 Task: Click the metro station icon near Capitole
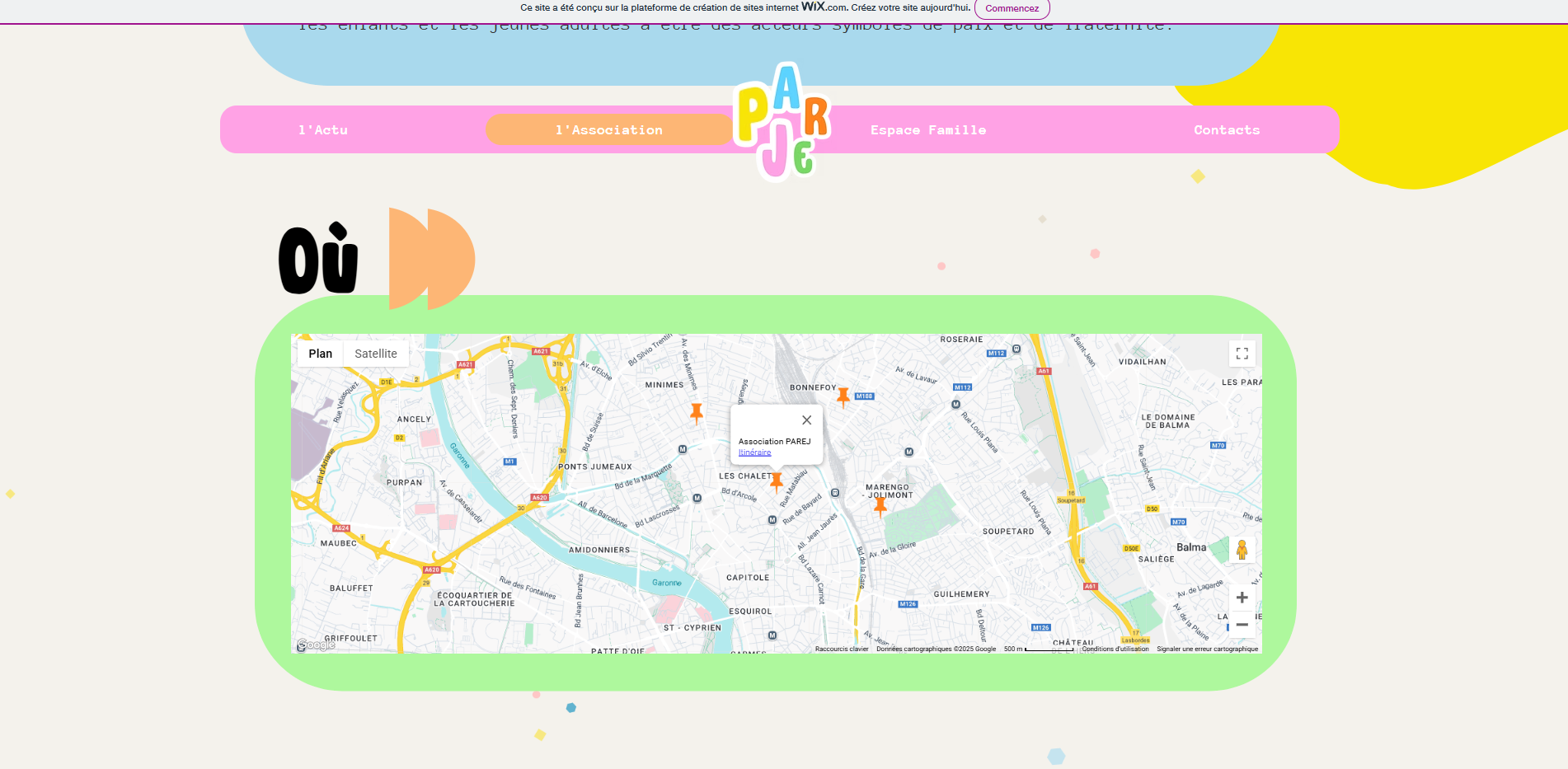[x=772, y=520]
